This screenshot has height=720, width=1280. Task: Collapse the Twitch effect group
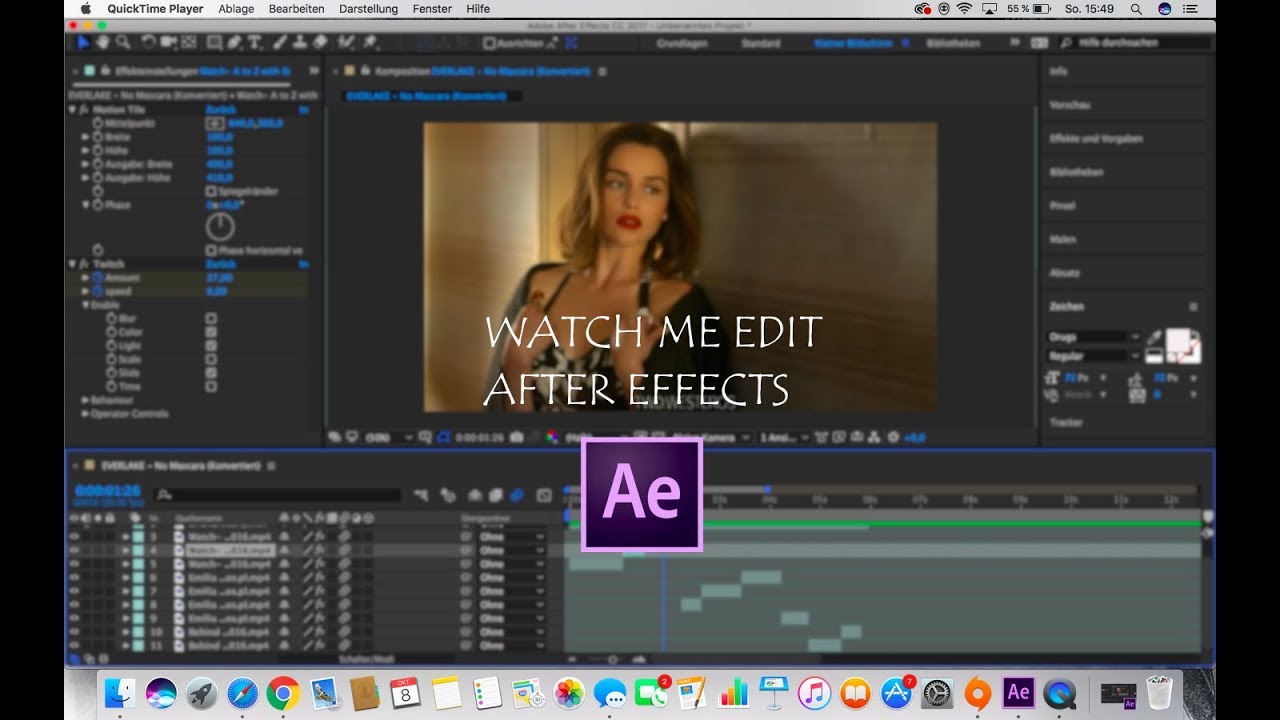73,264
